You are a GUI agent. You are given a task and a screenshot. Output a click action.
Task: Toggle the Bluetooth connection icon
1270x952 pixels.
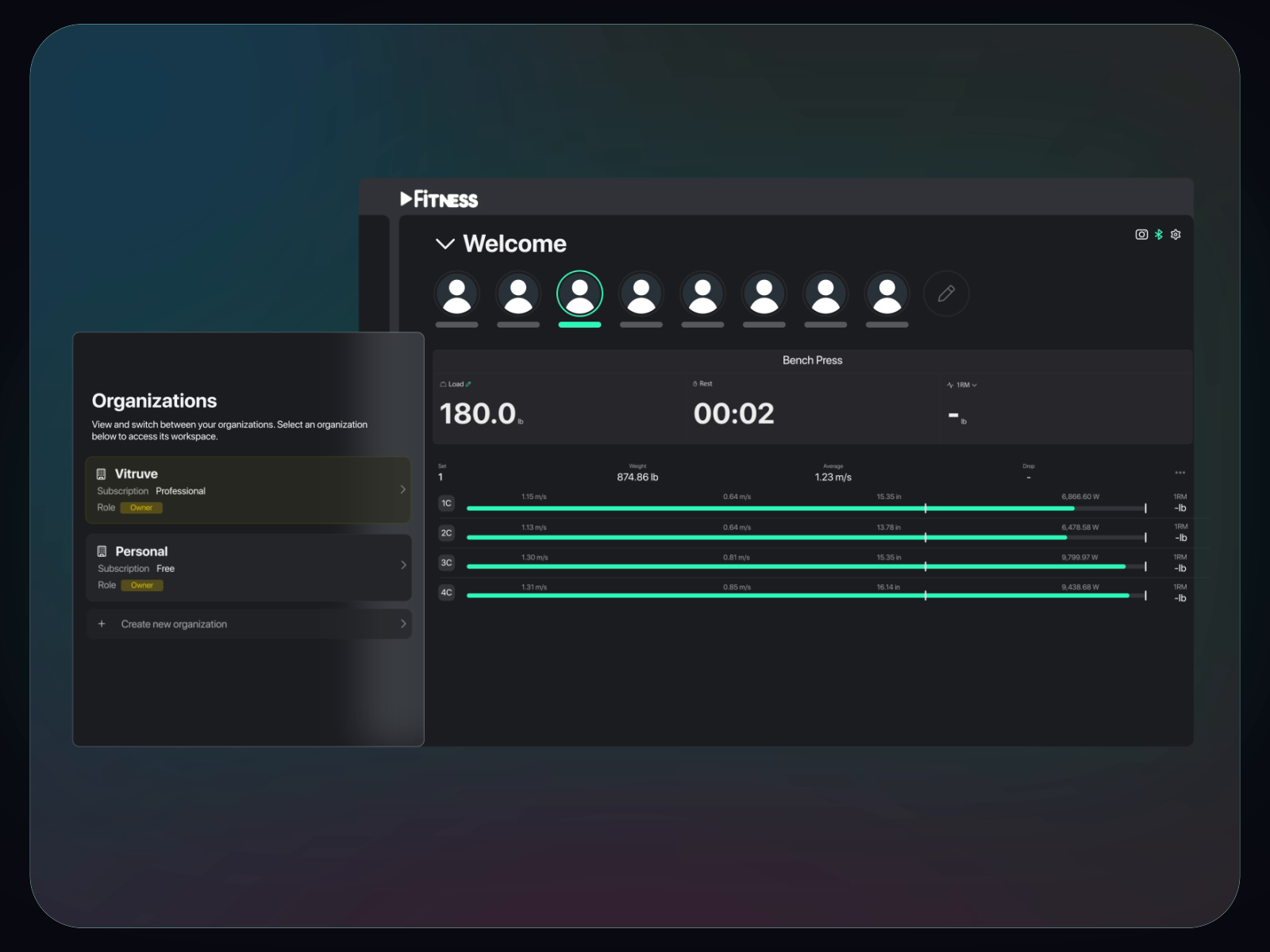click(1159, 234)
